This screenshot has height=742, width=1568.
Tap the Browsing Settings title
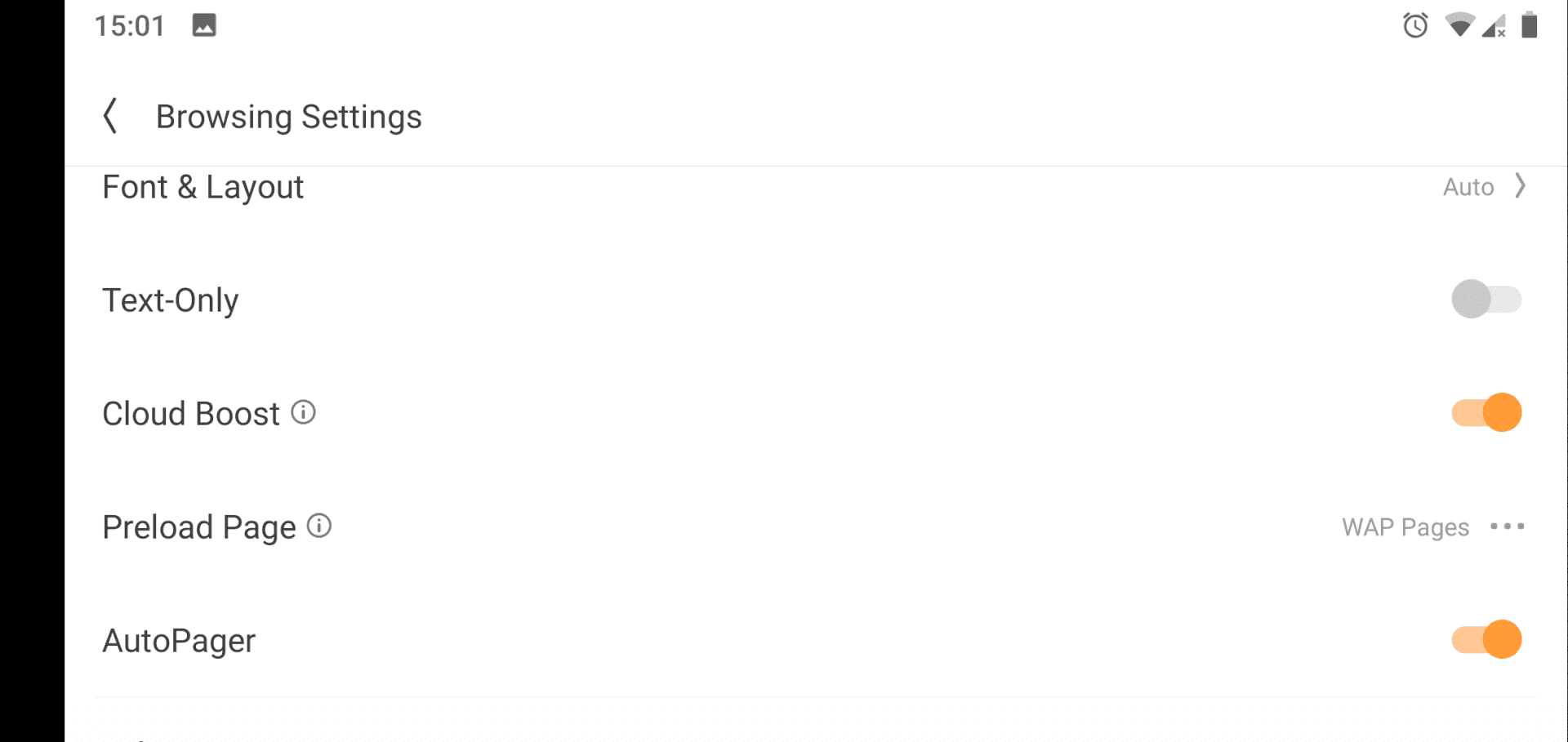point(288,117)
